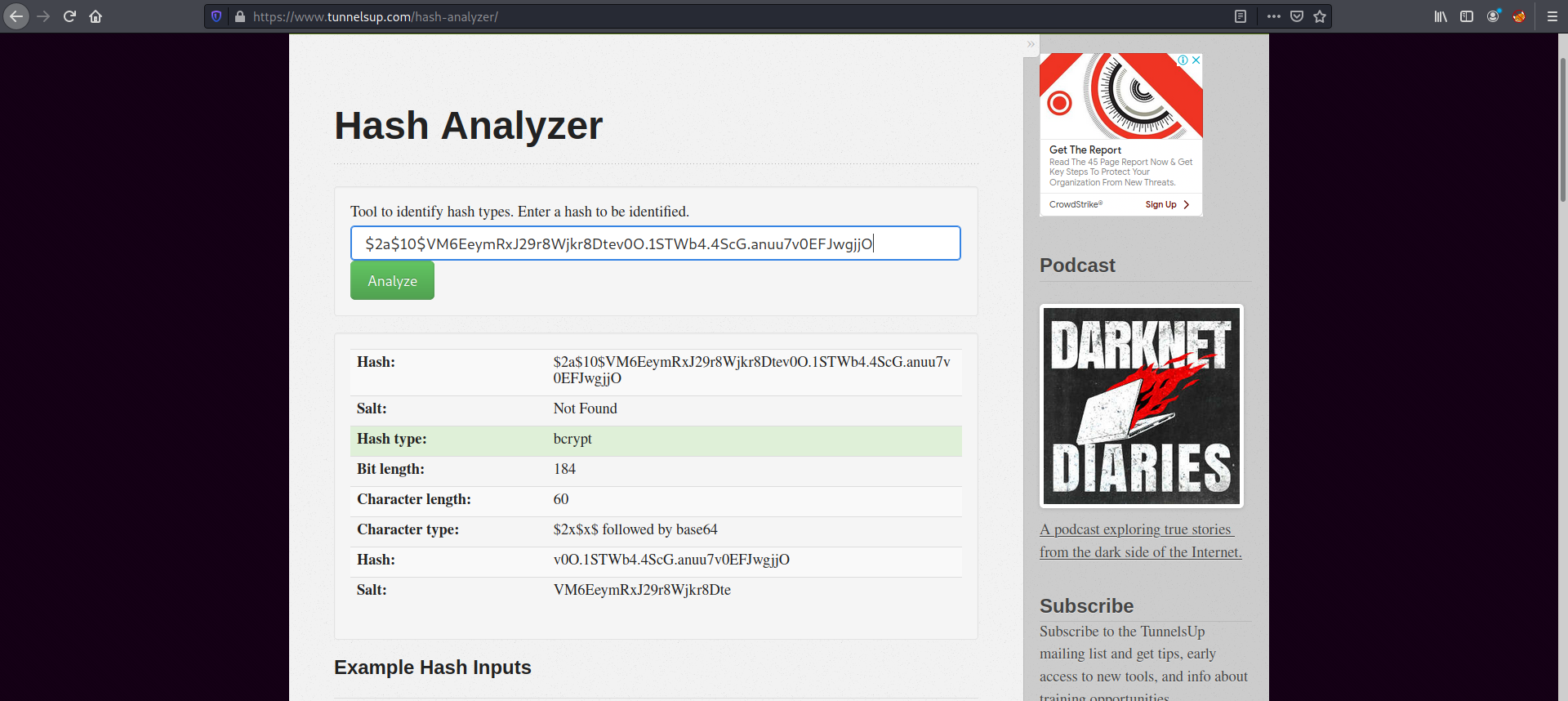The image size is (1568, 701).
Task: Open the Darknet Diaries podcast image
Action: [x=1142, y=406]
